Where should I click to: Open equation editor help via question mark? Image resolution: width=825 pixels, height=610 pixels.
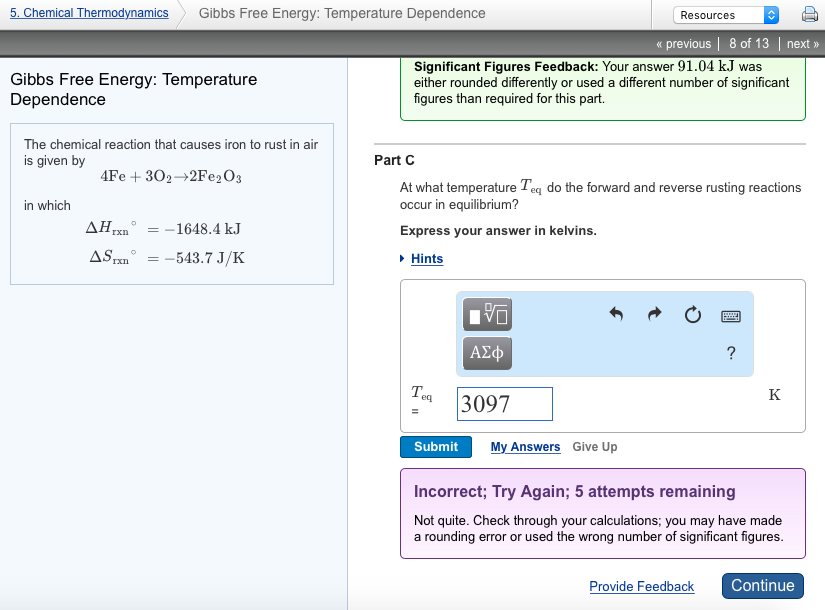click(x=731, y=353)
